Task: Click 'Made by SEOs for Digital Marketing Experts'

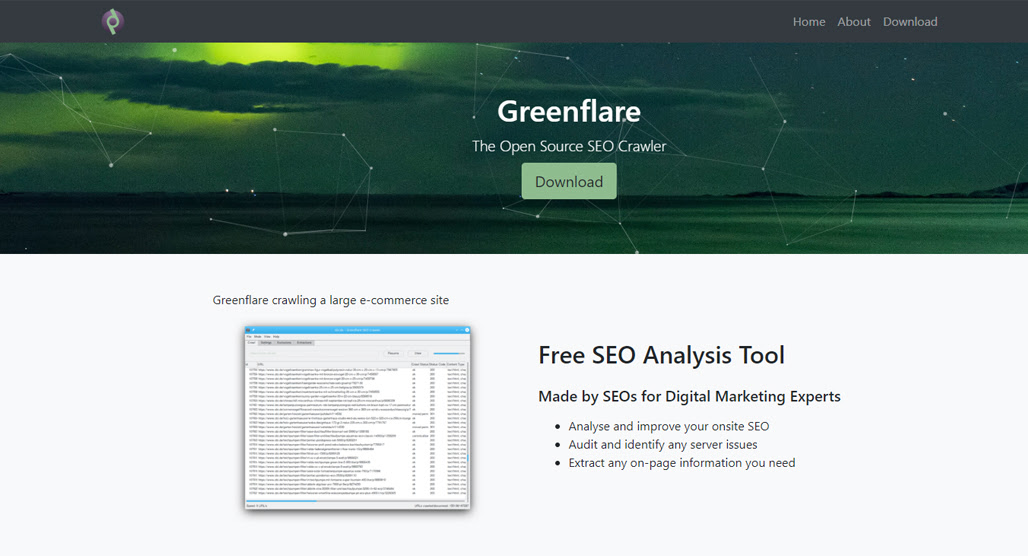Action: 689,396
